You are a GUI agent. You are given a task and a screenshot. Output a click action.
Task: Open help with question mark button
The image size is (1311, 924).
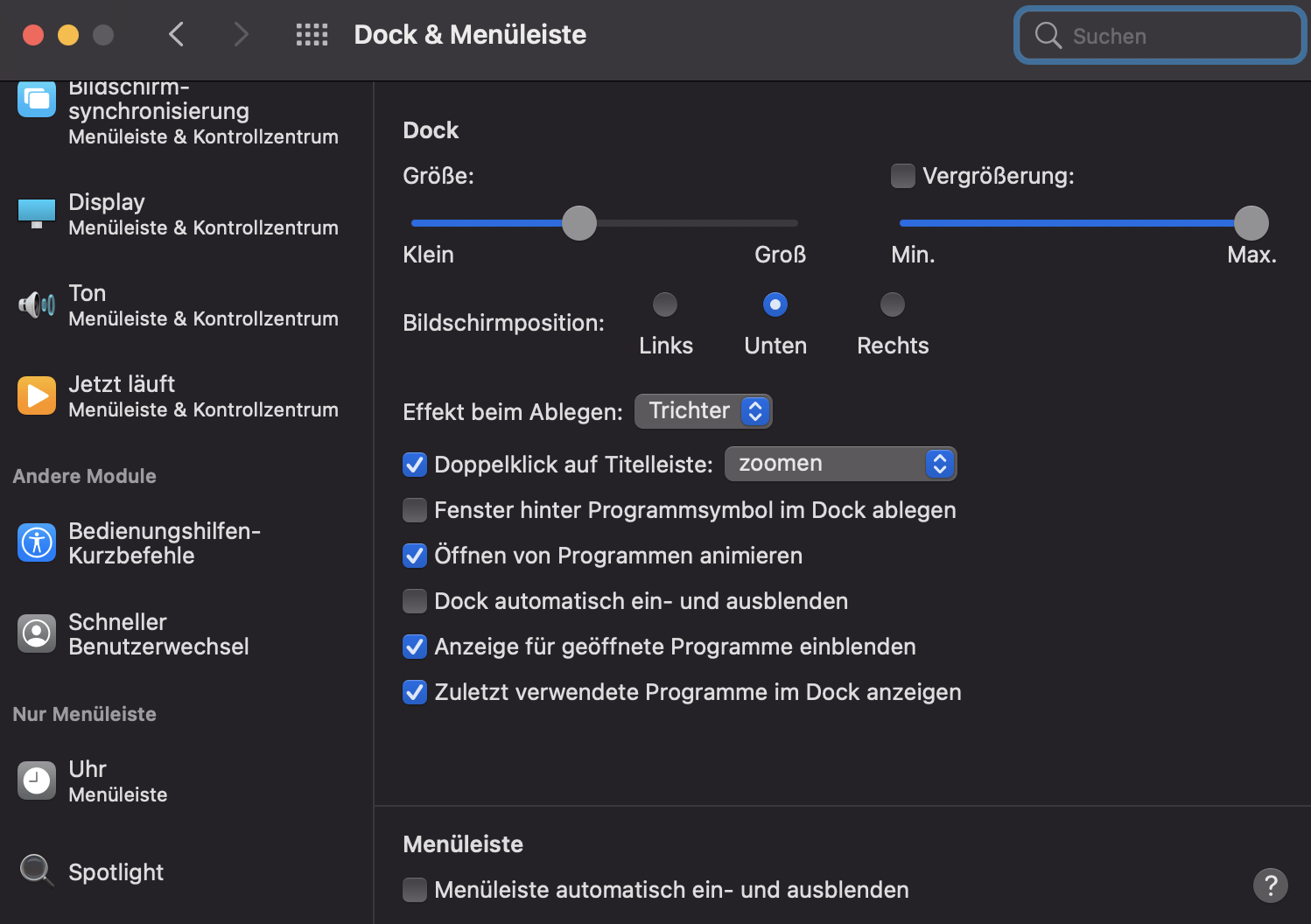[1270, 885]
